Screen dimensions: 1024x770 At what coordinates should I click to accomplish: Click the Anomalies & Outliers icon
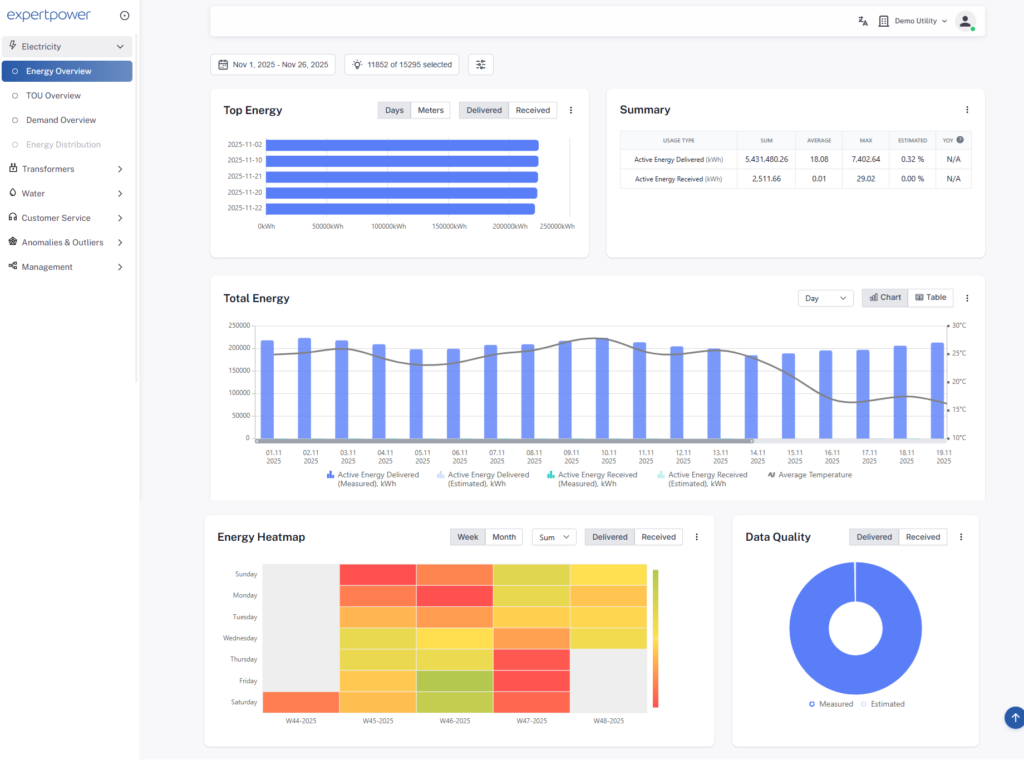pyautogui.click(x=12, y=241)
